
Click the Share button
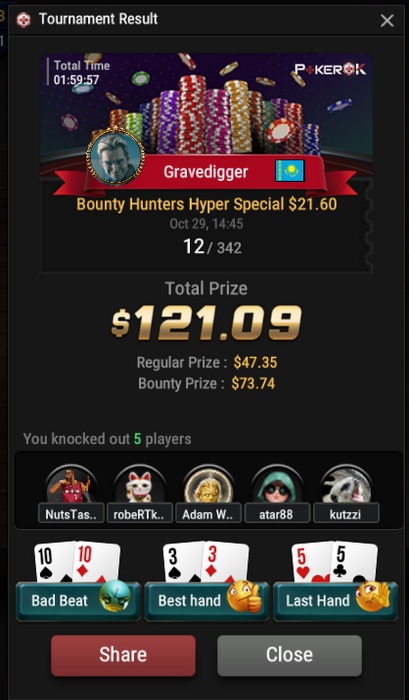coord(123,655)
